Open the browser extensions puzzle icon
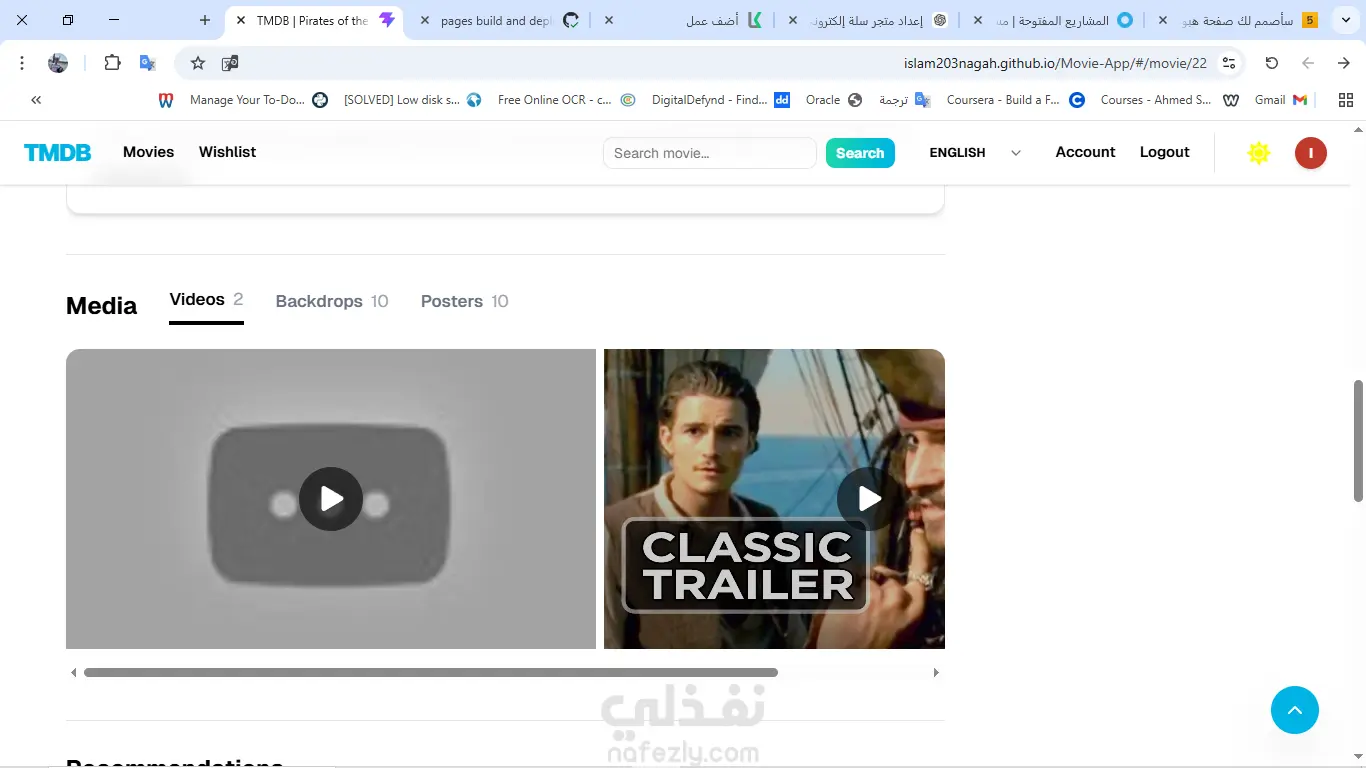The height and width of the screenshot is (768, 1366). coord(112,63)
